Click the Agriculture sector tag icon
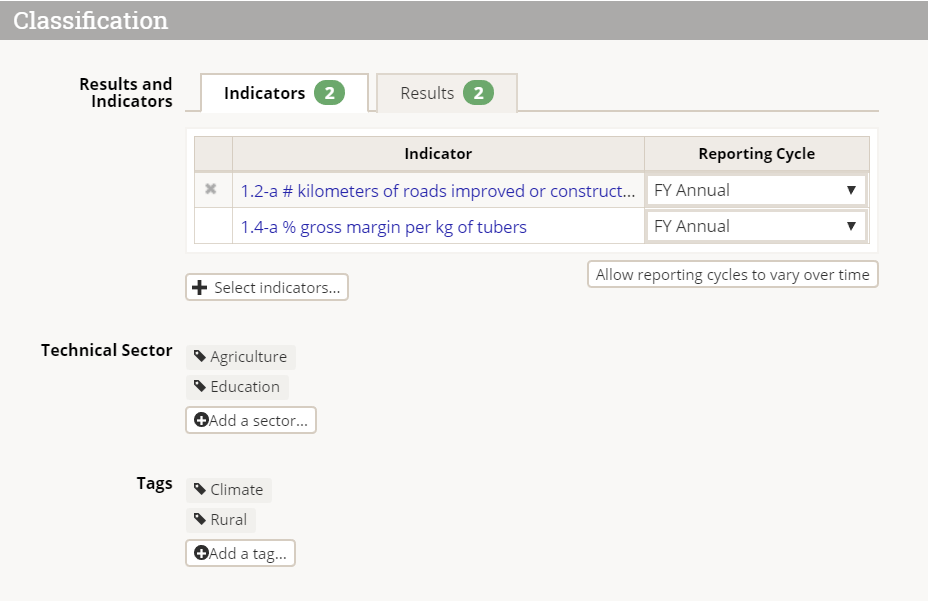The width and height of the screenshot is (928, 601). click(200, 357)
